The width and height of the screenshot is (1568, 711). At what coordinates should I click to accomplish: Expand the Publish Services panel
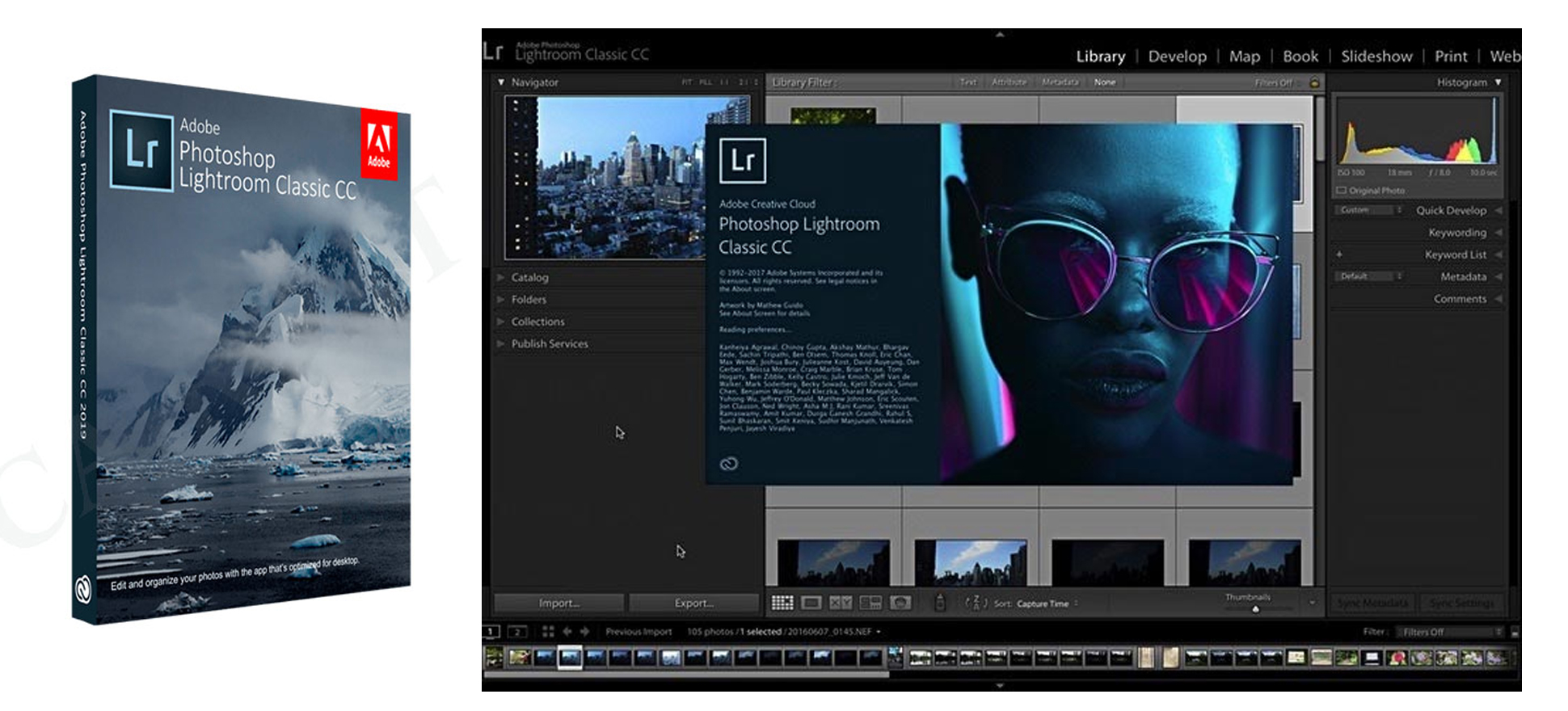501,343
